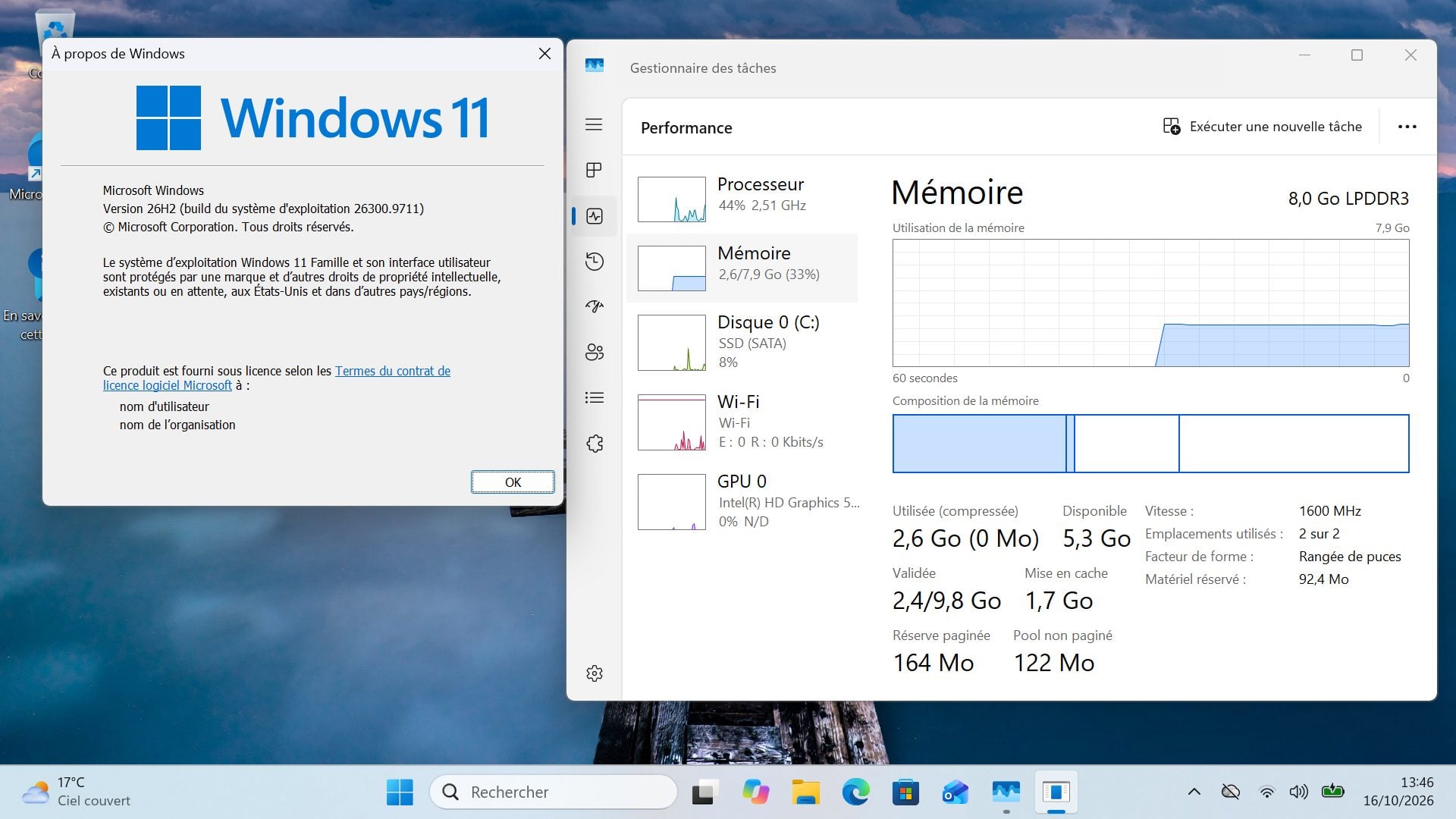Click the Task Manager app icon in title bar
The width and height of the screenshot is (1456, 819).
595,67
